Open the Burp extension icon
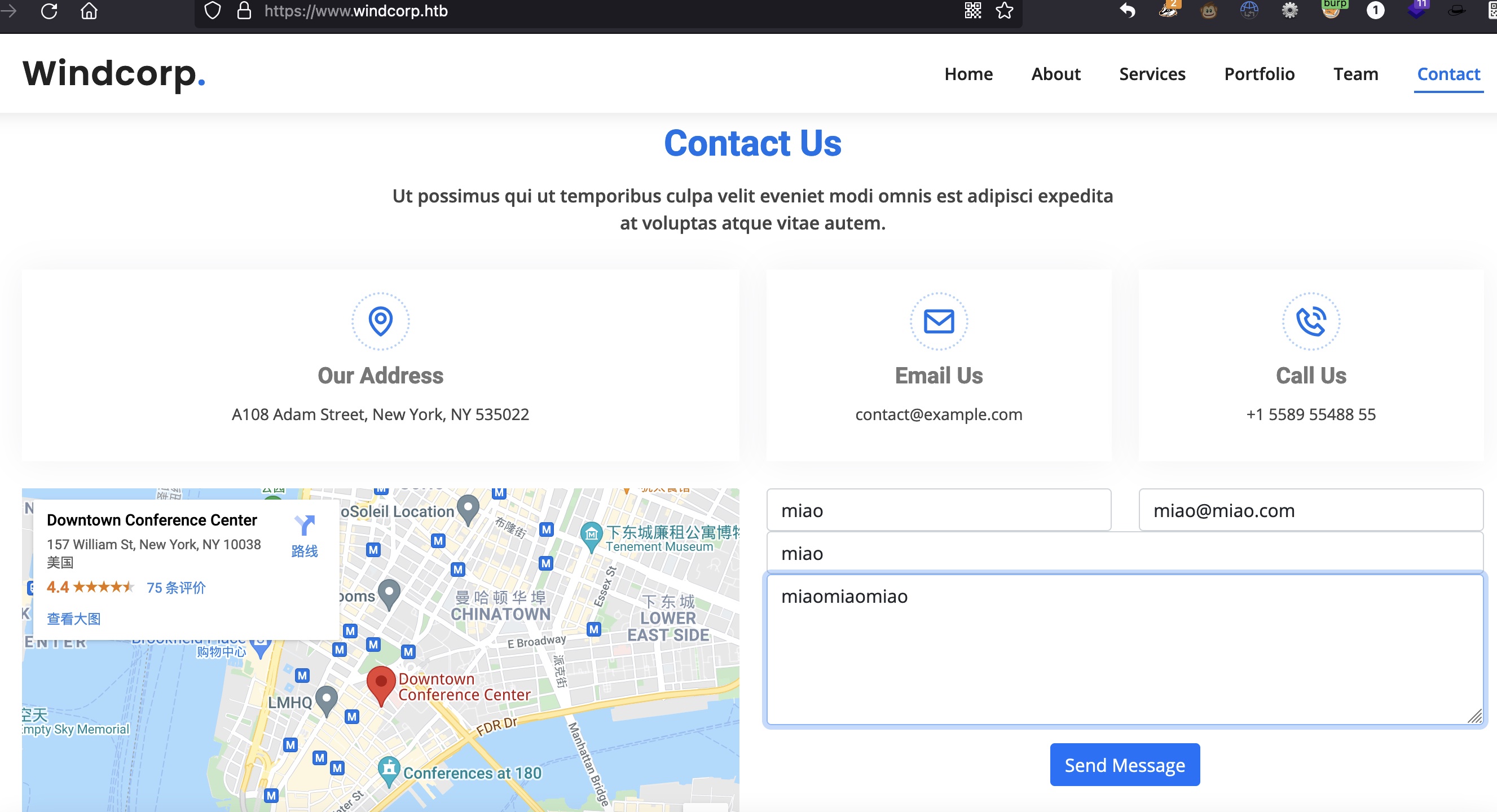Screen dimensions: 1497x812 click(1331, 10)
